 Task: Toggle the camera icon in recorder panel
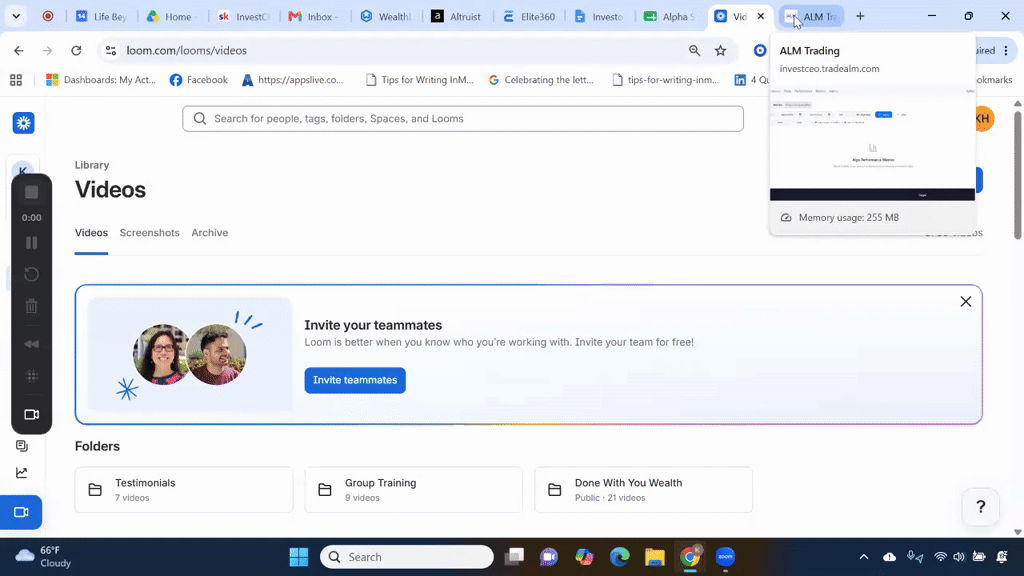pos(31,415)
